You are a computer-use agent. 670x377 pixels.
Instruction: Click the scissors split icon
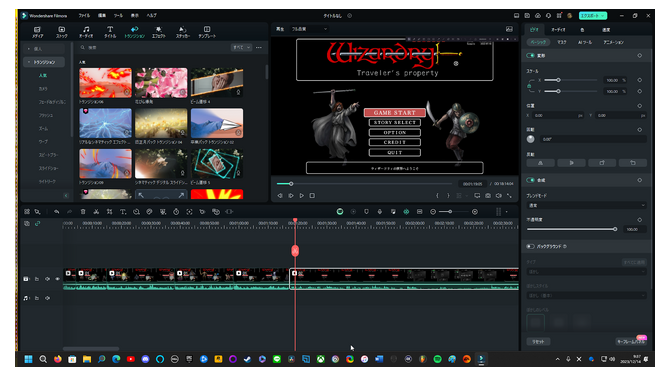coord(96,212)
